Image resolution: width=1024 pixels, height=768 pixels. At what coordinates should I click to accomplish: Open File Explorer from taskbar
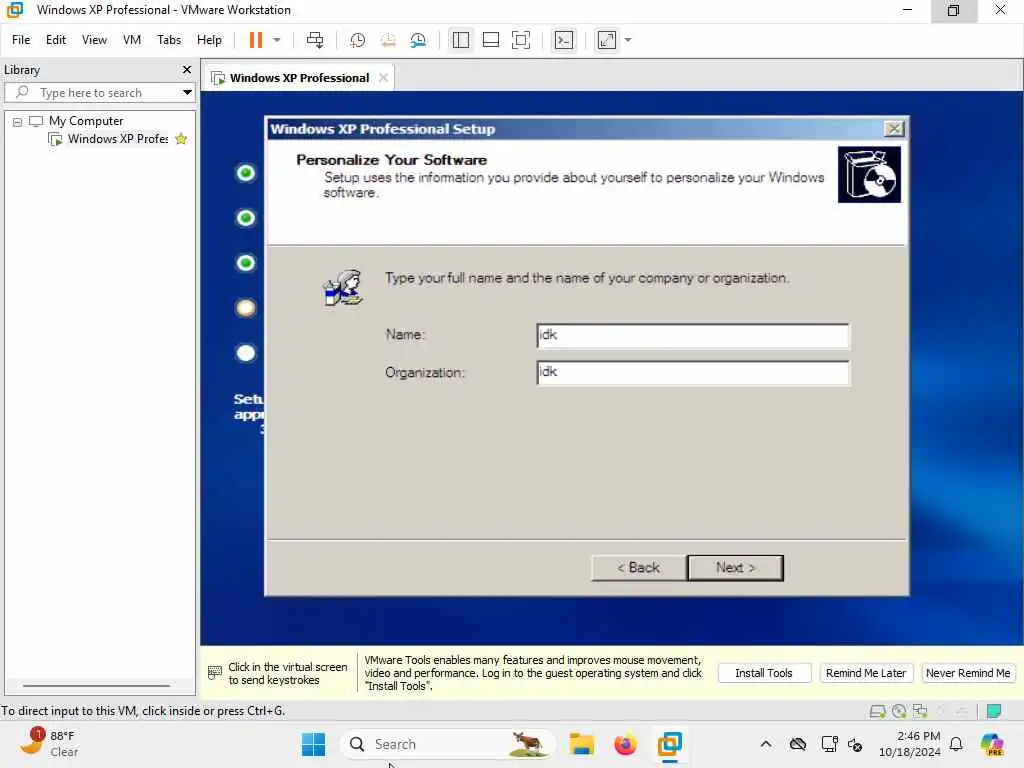(581, 744)
